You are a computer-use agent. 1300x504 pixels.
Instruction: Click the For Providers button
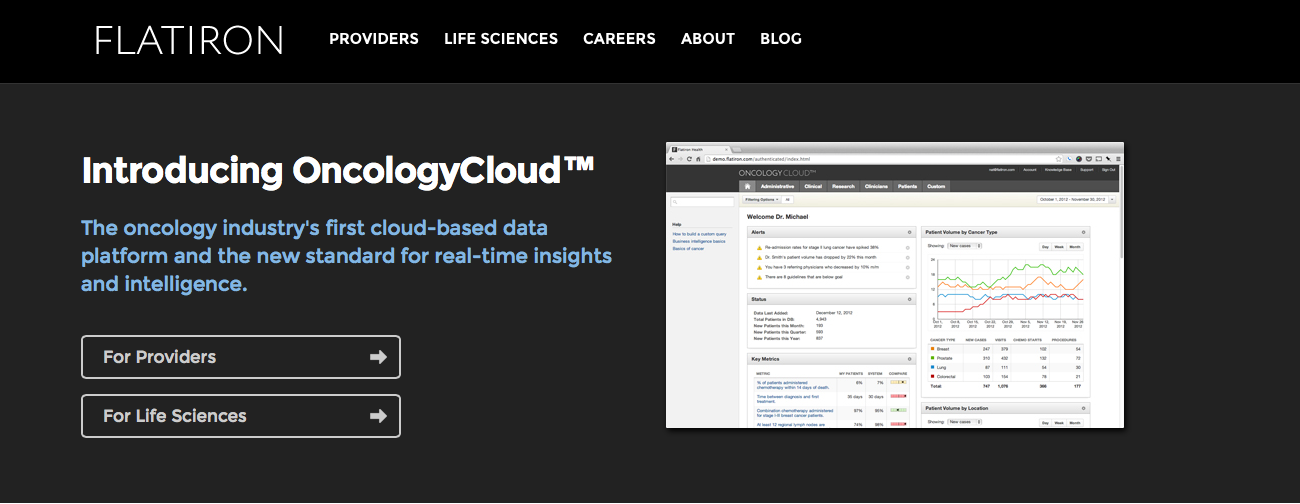coord(241,357)
